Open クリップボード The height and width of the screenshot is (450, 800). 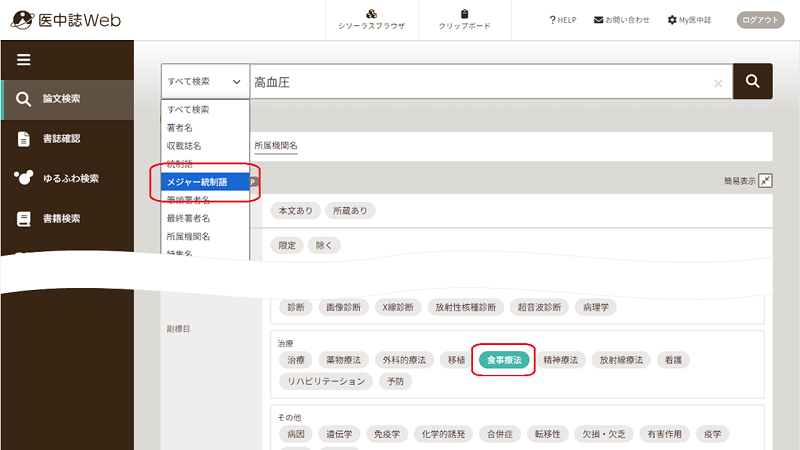click(x=464, y=19)
